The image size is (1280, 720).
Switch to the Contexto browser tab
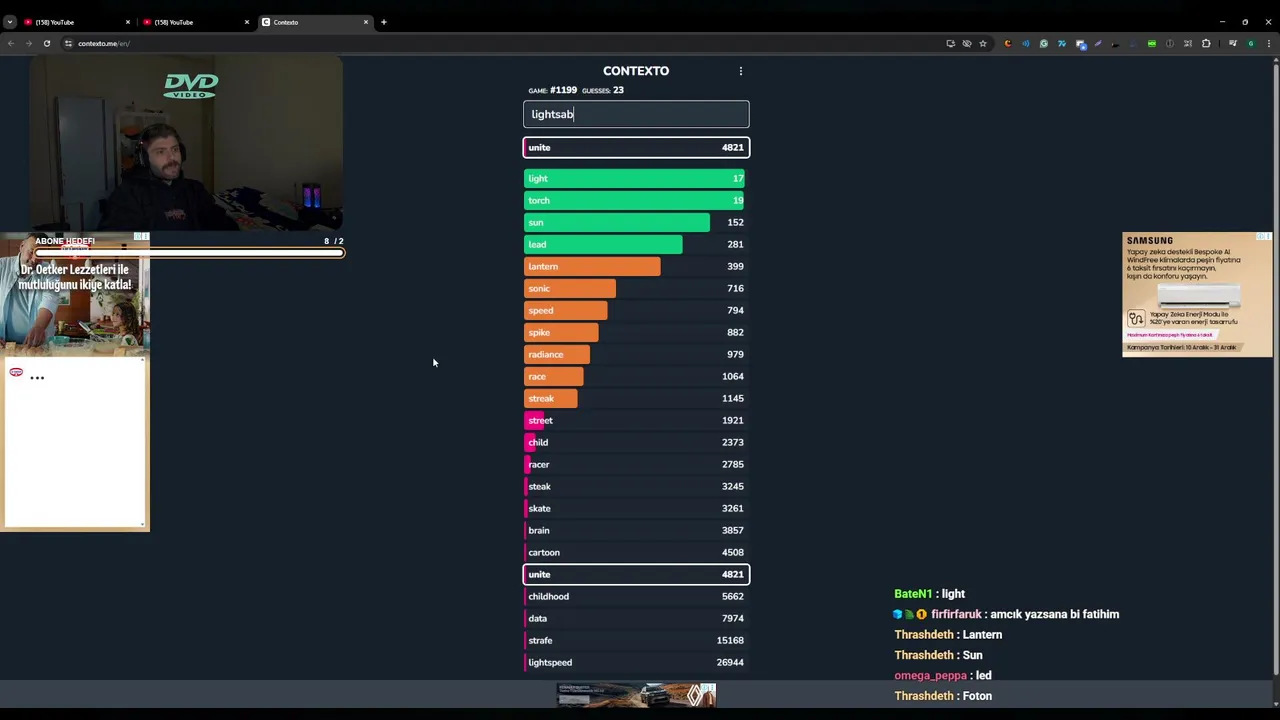click(315, 22)
